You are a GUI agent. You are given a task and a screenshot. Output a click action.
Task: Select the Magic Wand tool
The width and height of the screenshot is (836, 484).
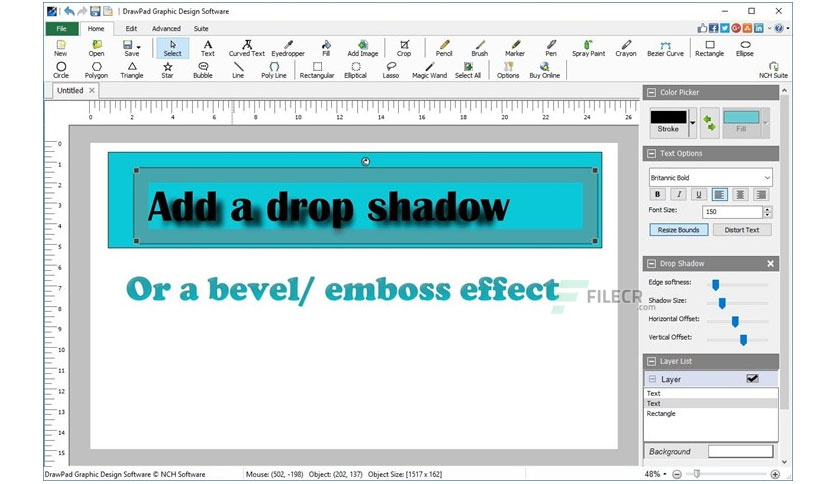(x=429, y=70)
